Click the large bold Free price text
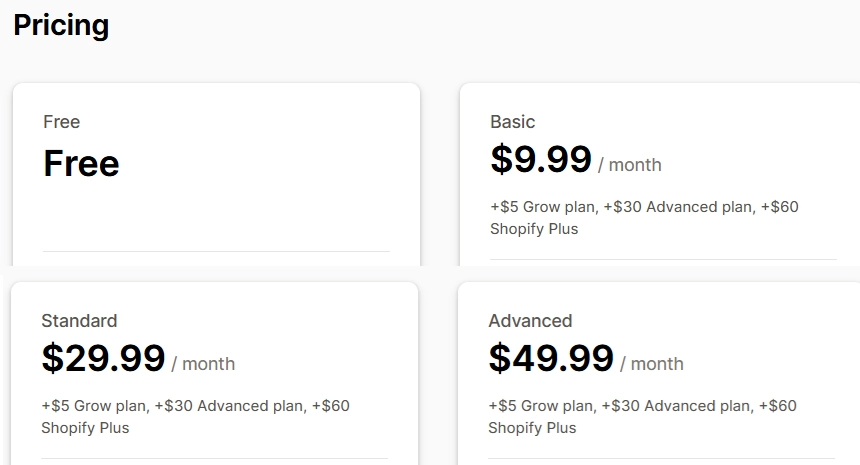The width and height of the screenshot is (860, 465). tap(81, 163)
